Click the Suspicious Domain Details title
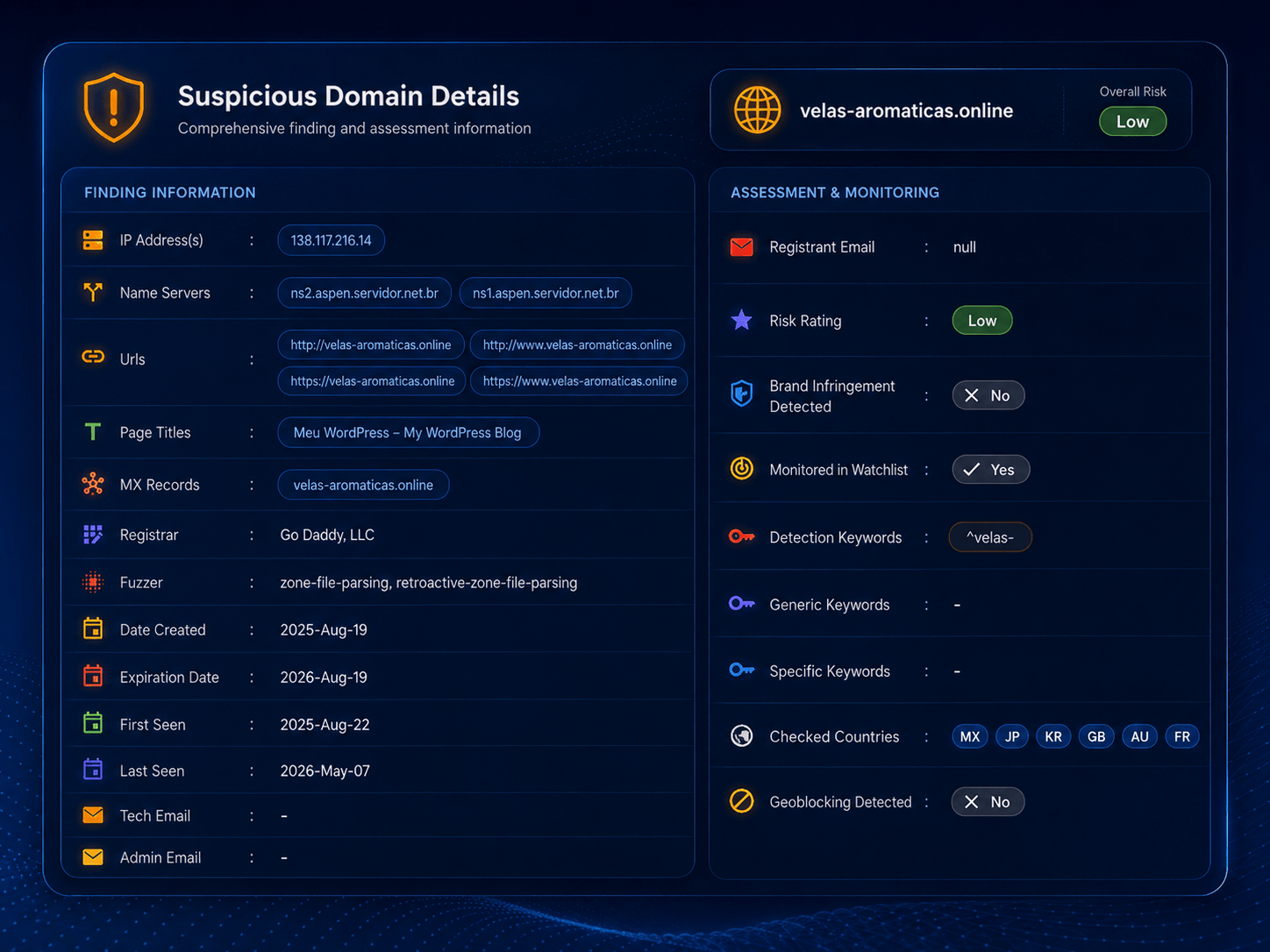The image size is (1270, 952). tap(348, 96)
